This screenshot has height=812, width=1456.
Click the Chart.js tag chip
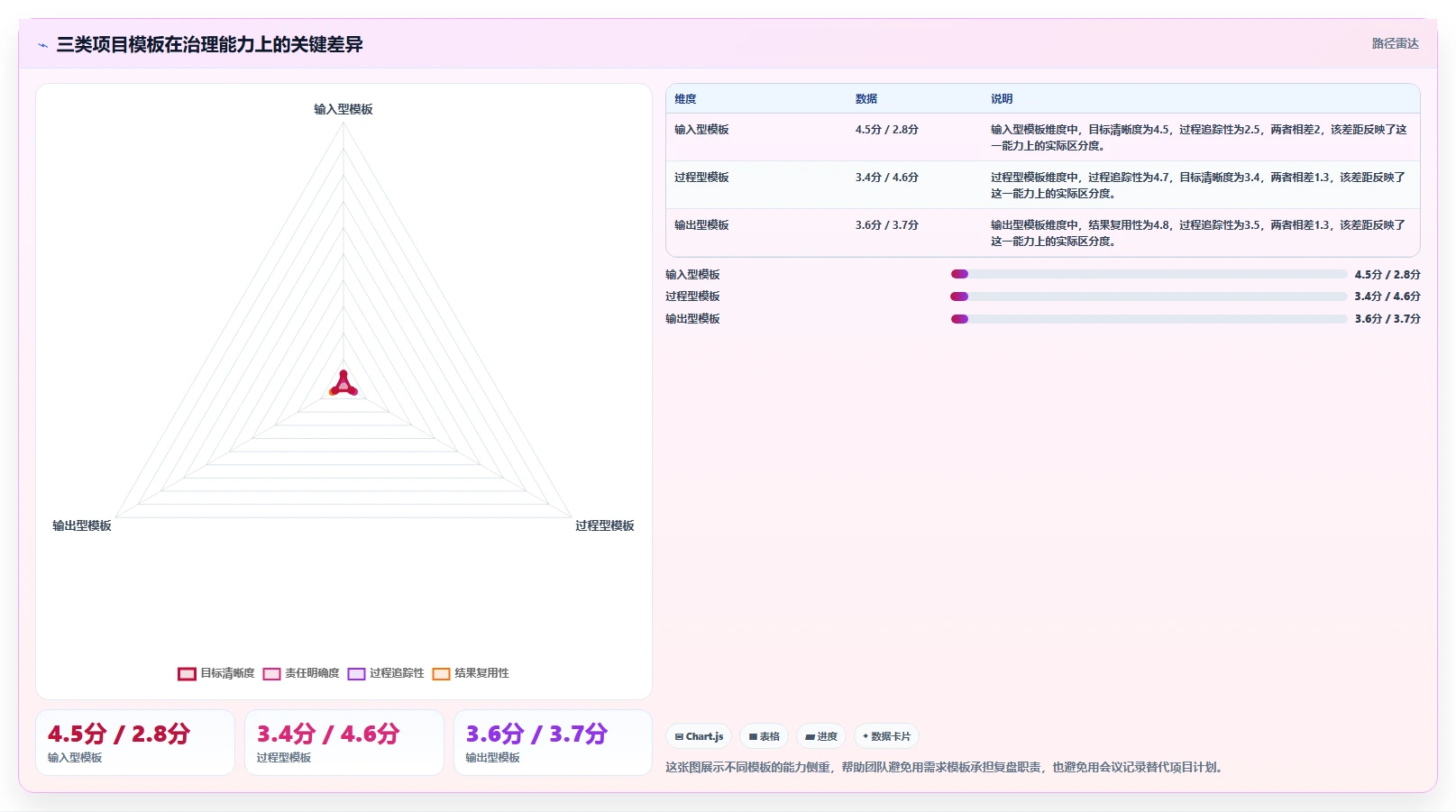[x=699, y=736]
